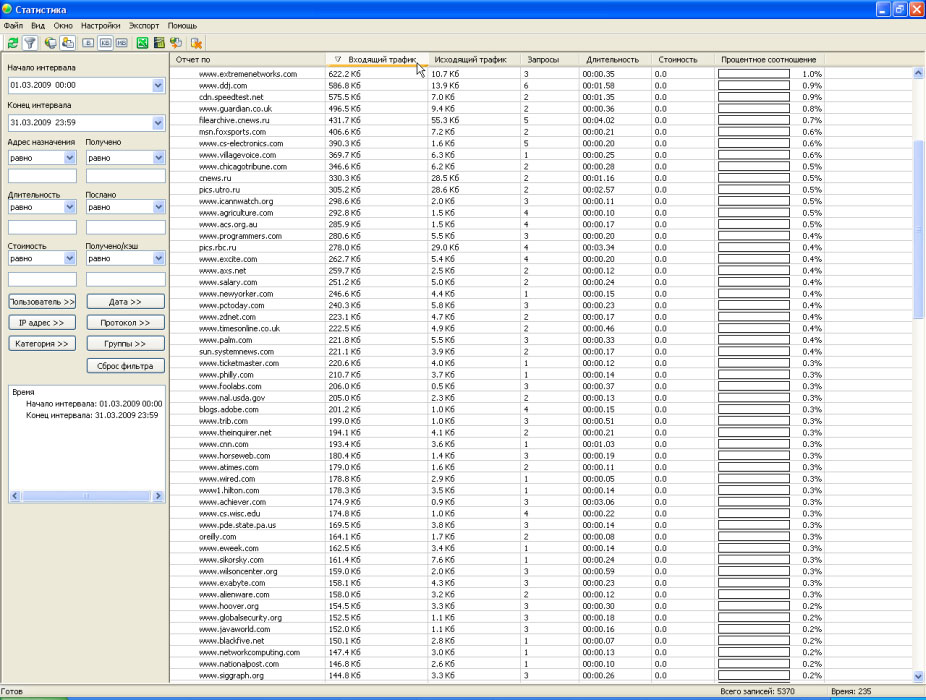Click the delete icon with orange cross
The image size is (926, 700).
197,43
